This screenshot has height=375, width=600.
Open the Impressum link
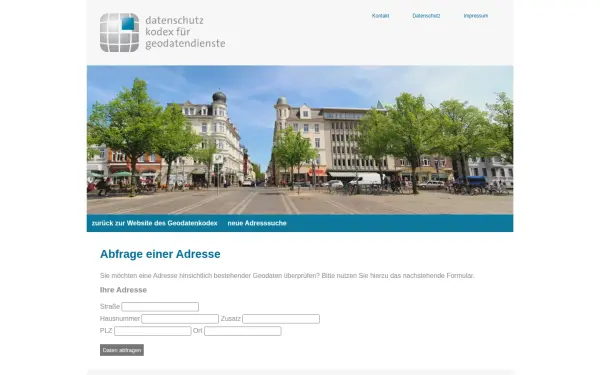click(476, 16)
